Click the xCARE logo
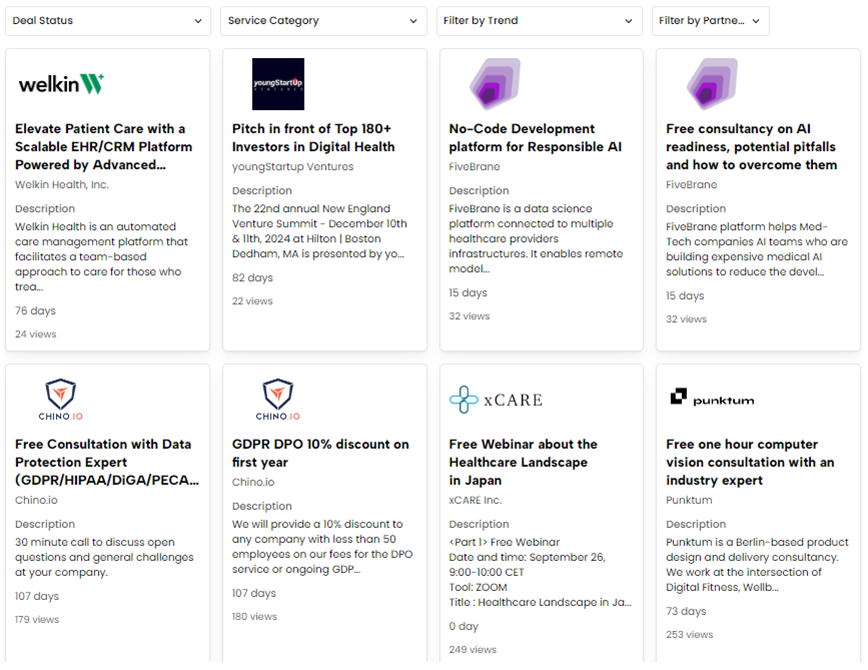Image resolution: width=868 pixels, height=670 pixels. coord(496,400)
